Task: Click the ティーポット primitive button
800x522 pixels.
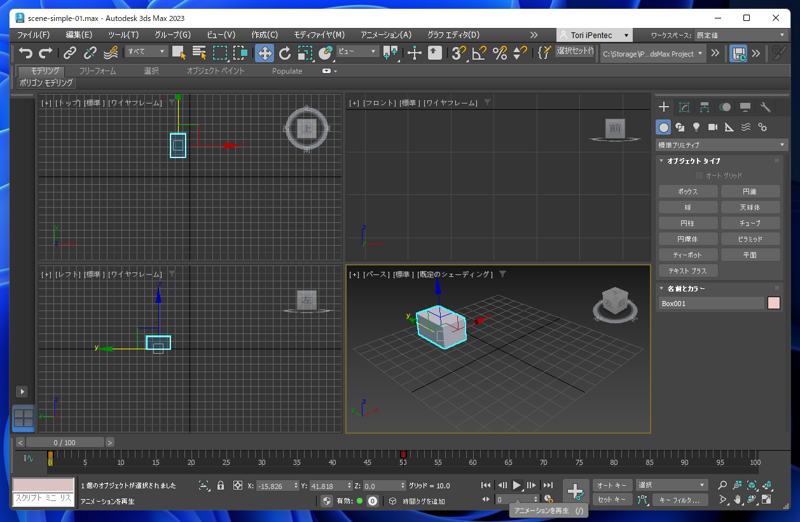Action: pyautogui.click(x=687, y=255)
